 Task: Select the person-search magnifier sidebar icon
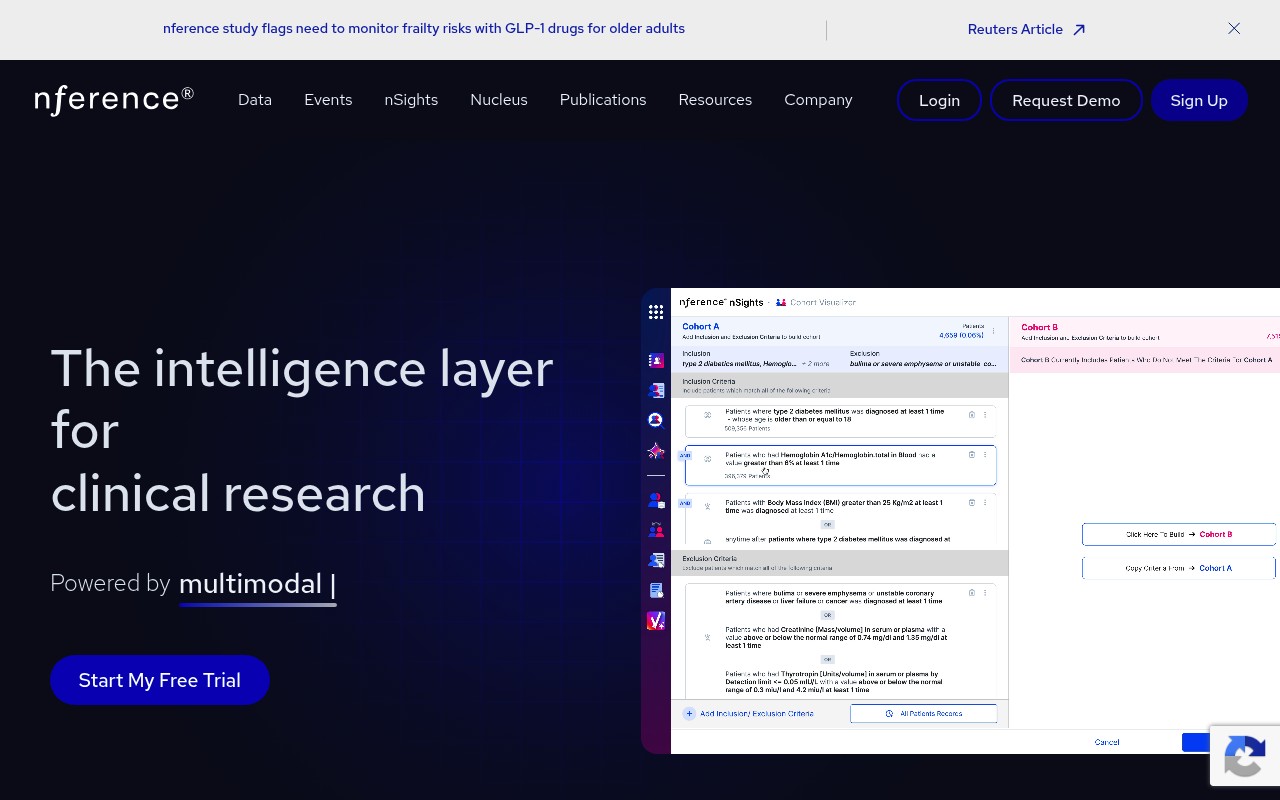click(656, 420)
